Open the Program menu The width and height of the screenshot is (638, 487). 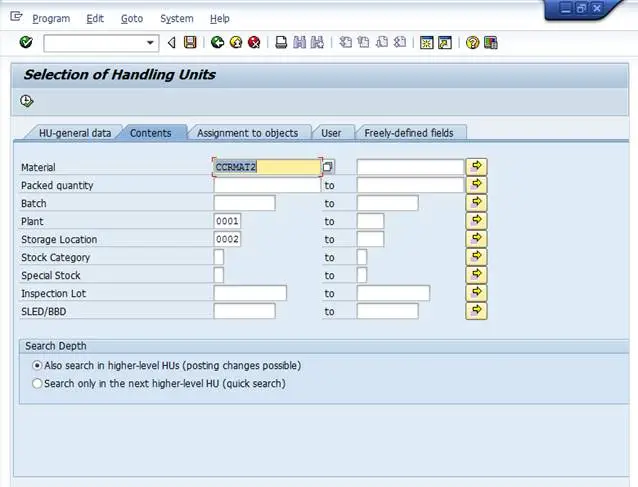[x=51, y=18]
